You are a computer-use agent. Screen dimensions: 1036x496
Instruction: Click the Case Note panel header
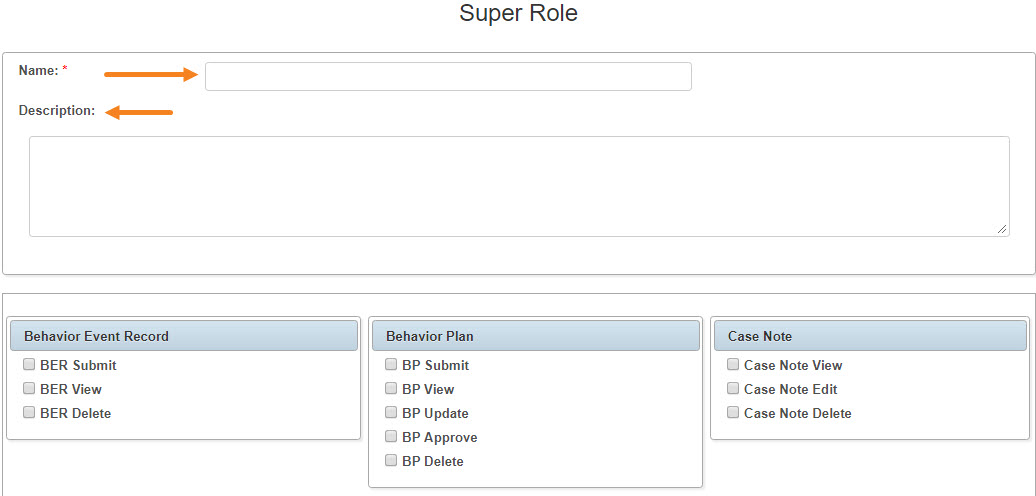point(870,336)
